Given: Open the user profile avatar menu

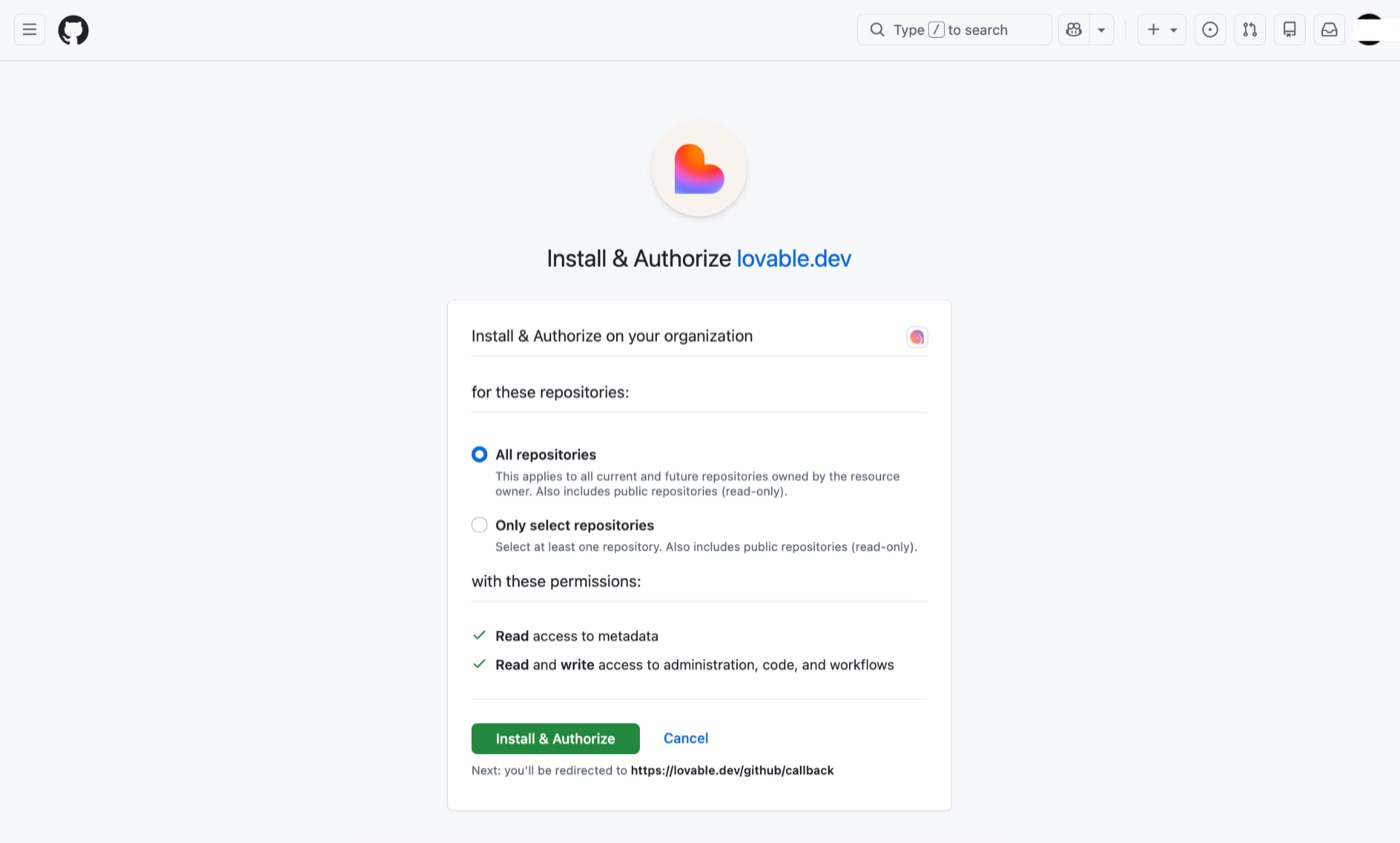Looking at the screenshot, I should [1369, 30].
